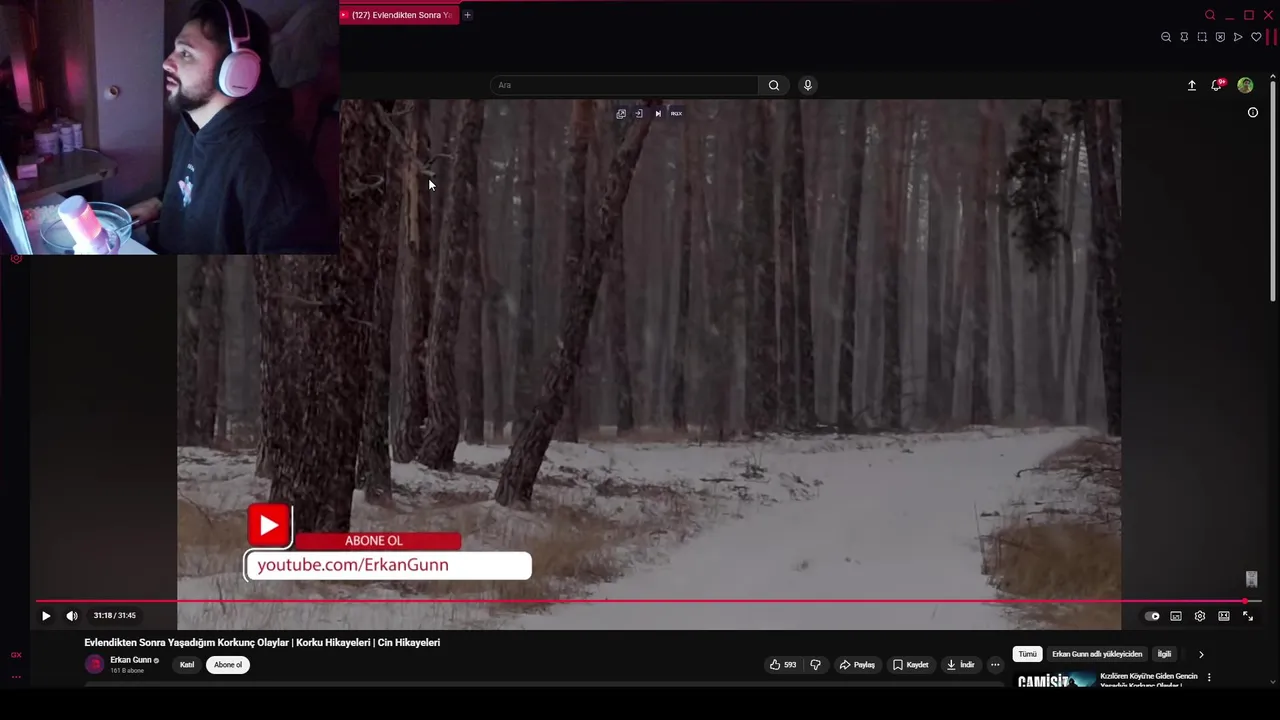Select the (127) Evlendikten Sonra browser tab

tap(400, 15)
